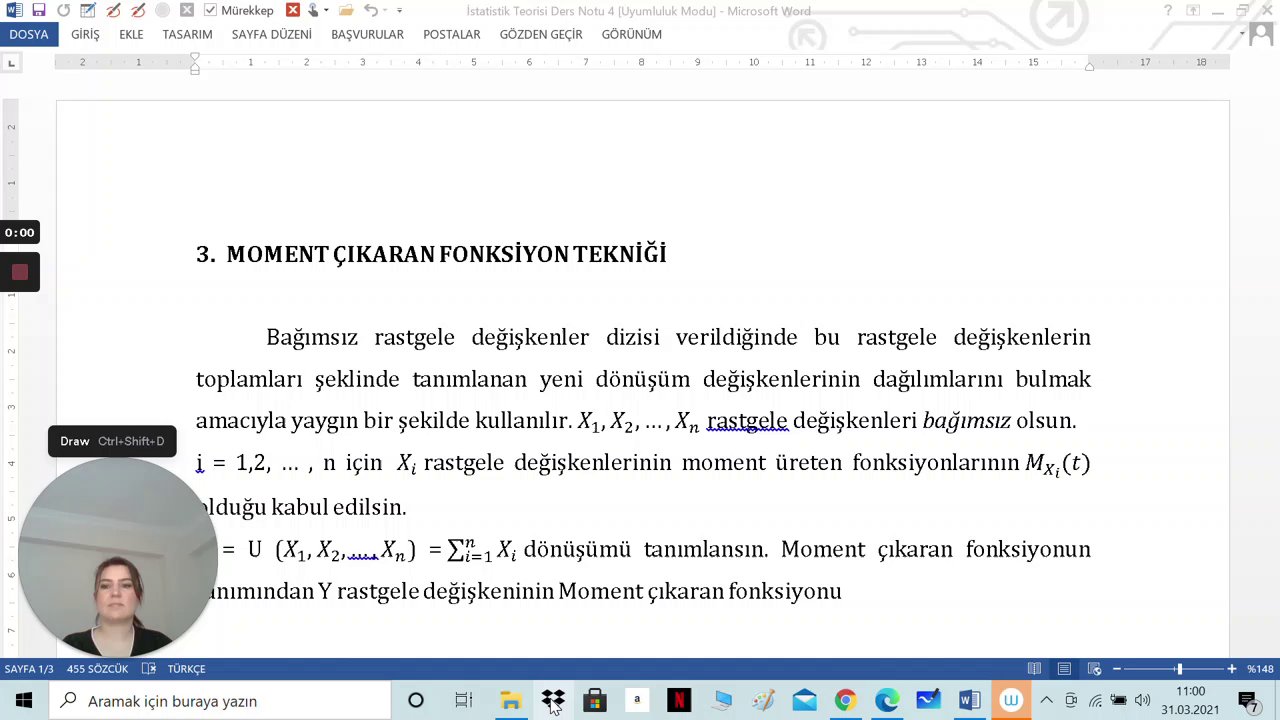Save the document with the floppy disk icon
The width and height of the screenshot is (1280, 720).
(38, 10)
